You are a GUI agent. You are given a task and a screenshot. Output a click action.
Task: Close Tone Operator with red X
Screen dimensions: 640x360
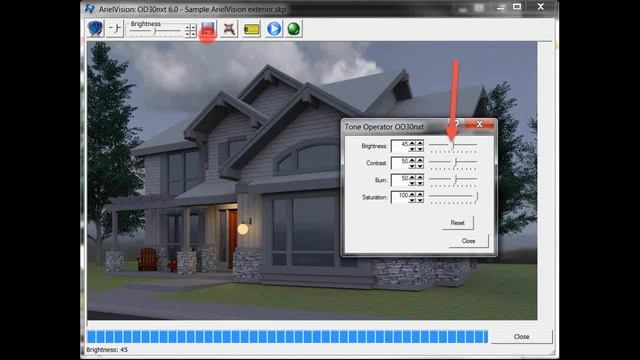(480, 124)
